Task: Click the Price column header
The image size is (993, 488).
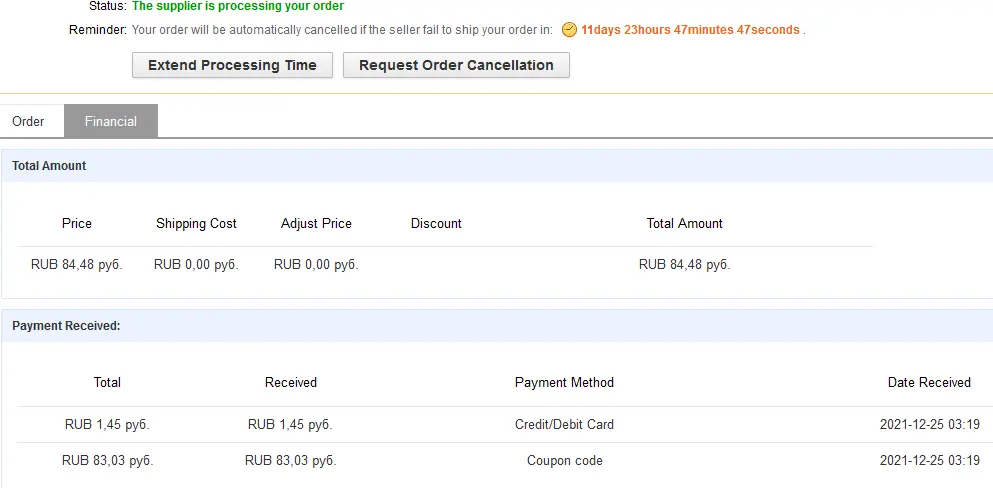Action: pos(77,223)
